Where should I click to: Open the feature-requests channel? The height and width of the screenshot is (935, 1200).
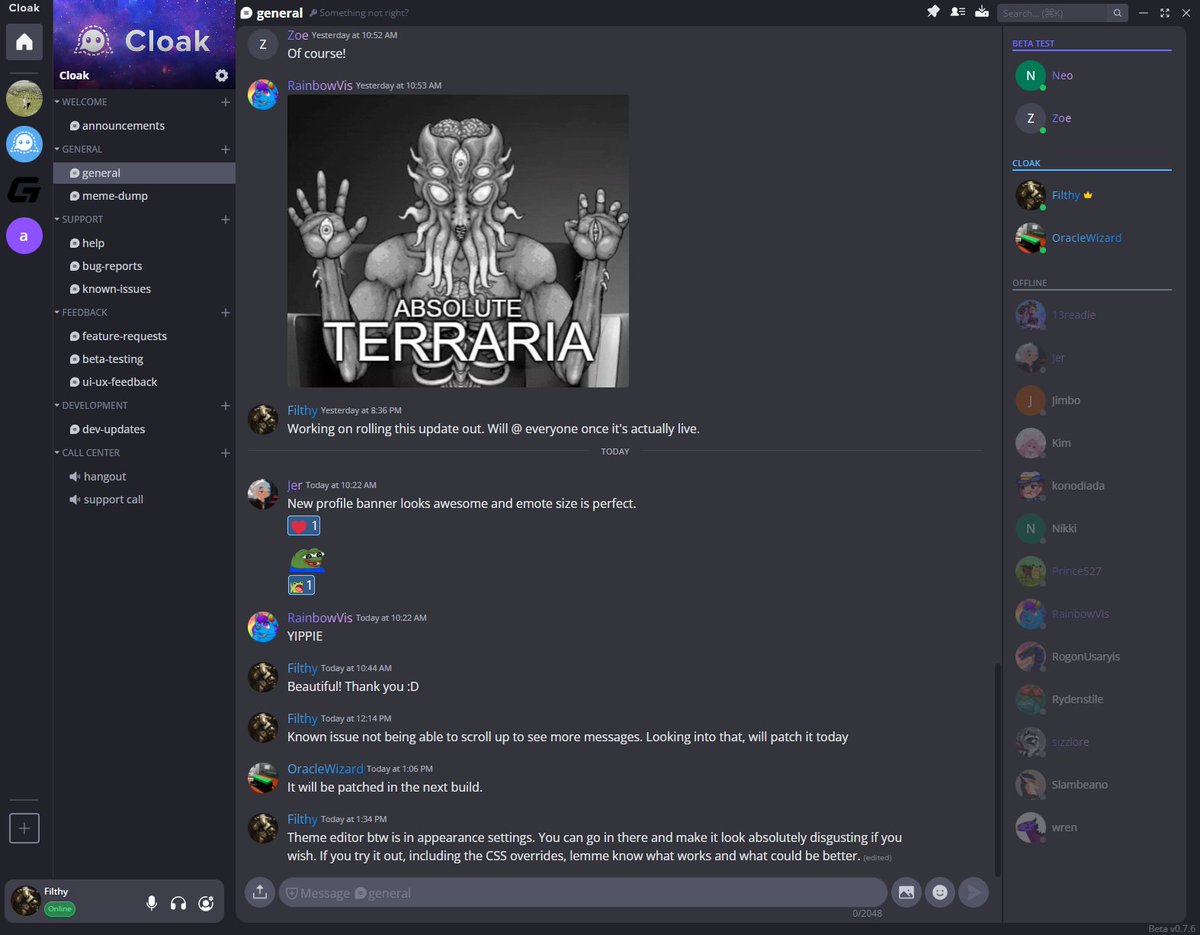[x=145, y=336]
